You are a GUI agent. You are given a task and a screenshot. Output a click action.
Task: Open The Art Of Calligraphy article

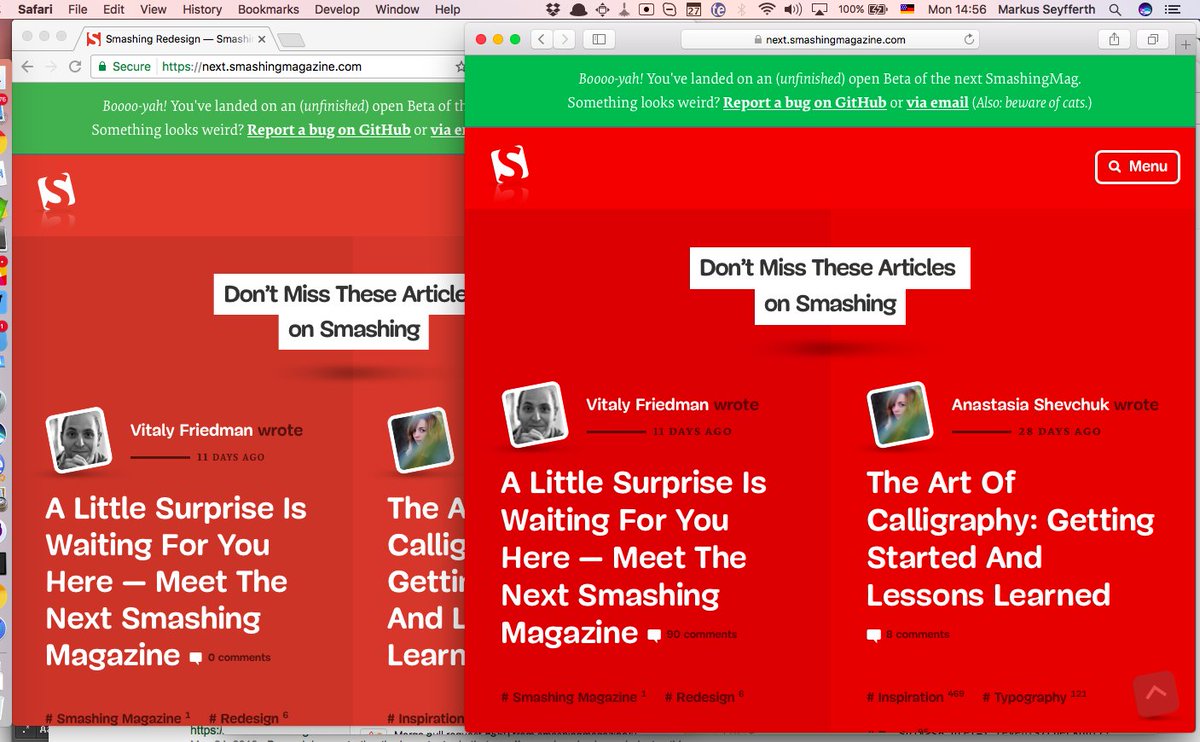click(x=1010, y=538)
